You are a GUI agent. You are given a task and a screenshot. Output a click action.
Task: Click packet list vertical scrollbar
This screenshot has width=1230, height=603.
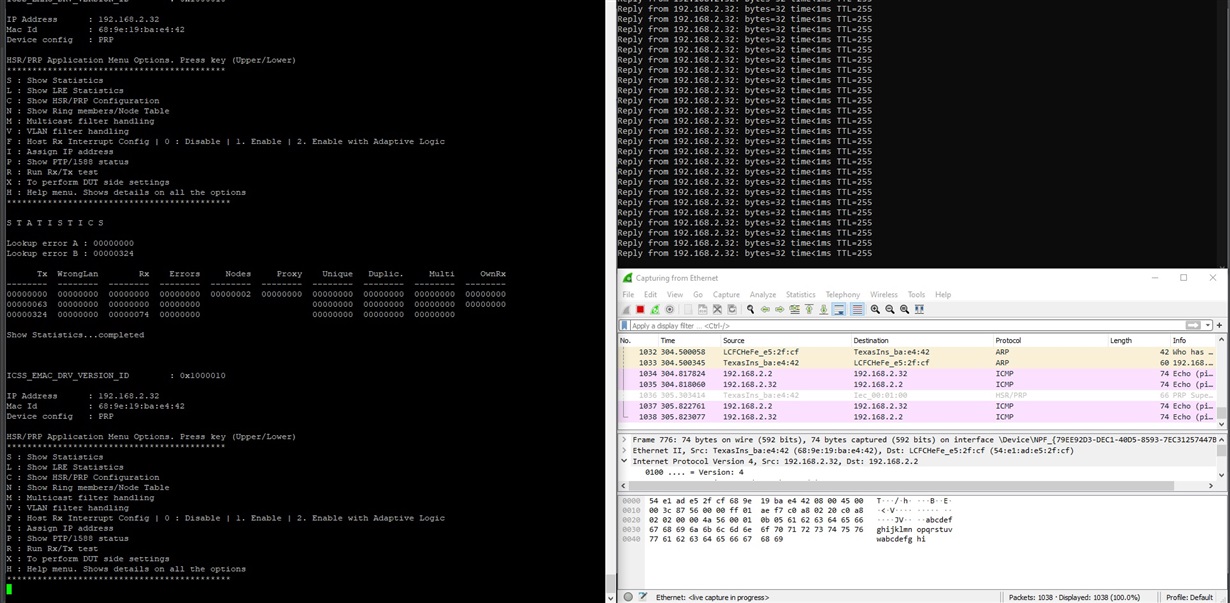coord(1220,384)
